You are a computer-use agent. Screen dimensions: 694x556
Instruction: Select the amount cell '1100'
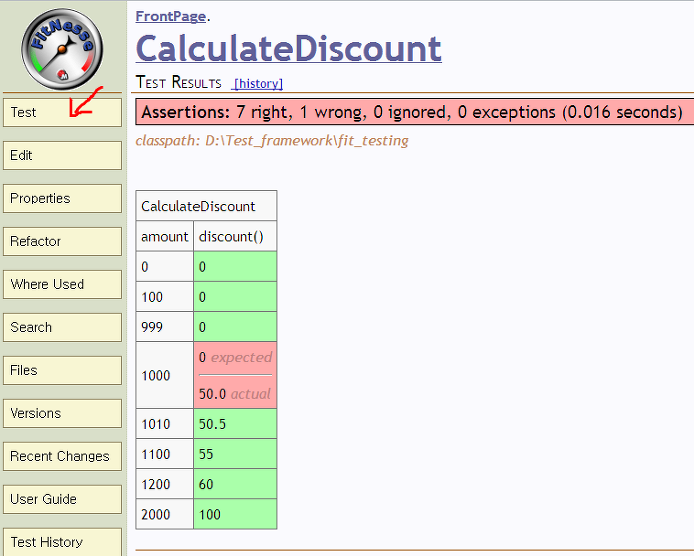165,454
